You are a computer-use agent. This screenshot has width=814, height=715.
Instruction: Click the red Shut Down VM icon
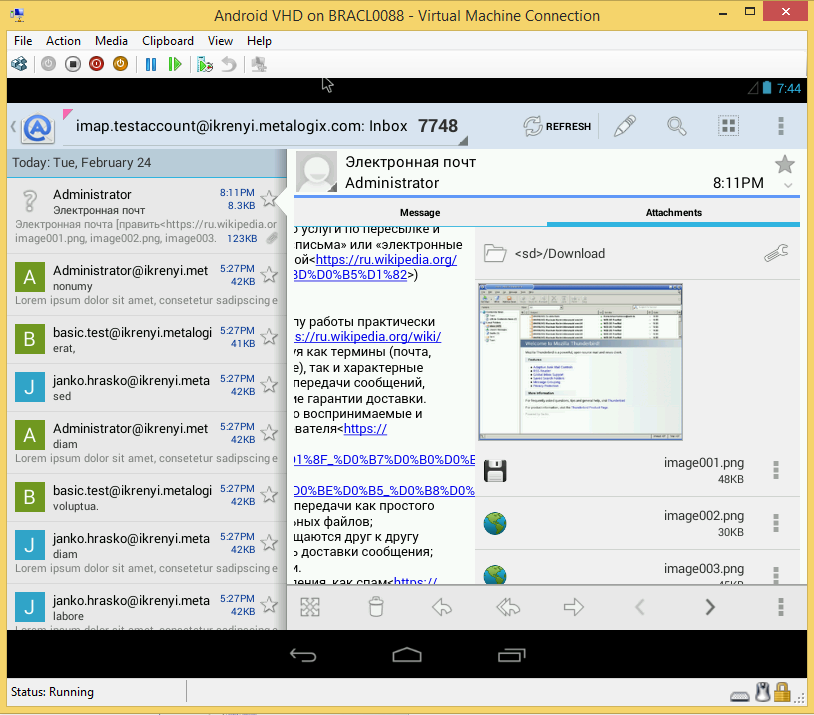(x=97, y=64)
